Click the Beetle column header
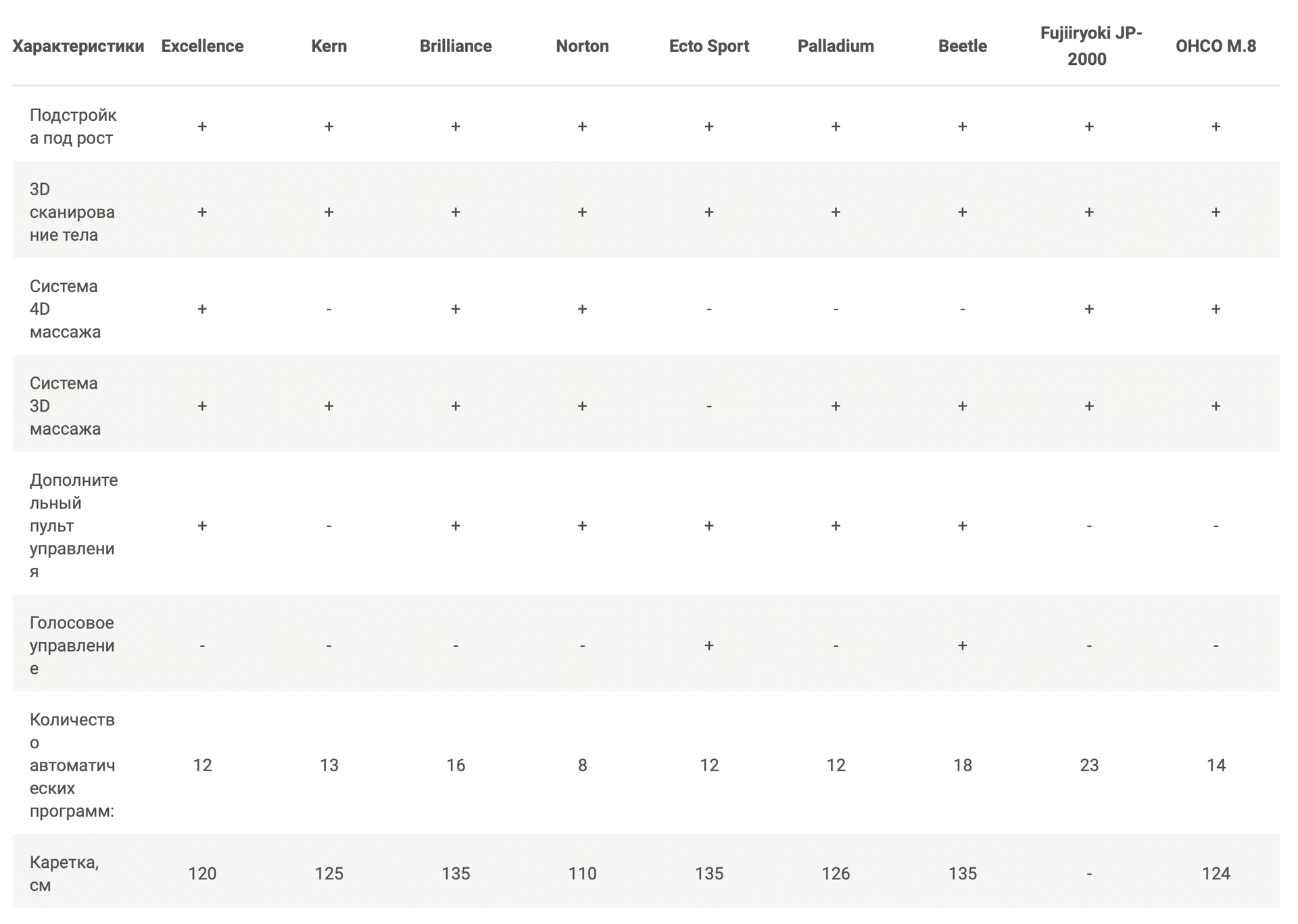1298x924 pixels. pos(963,46)
